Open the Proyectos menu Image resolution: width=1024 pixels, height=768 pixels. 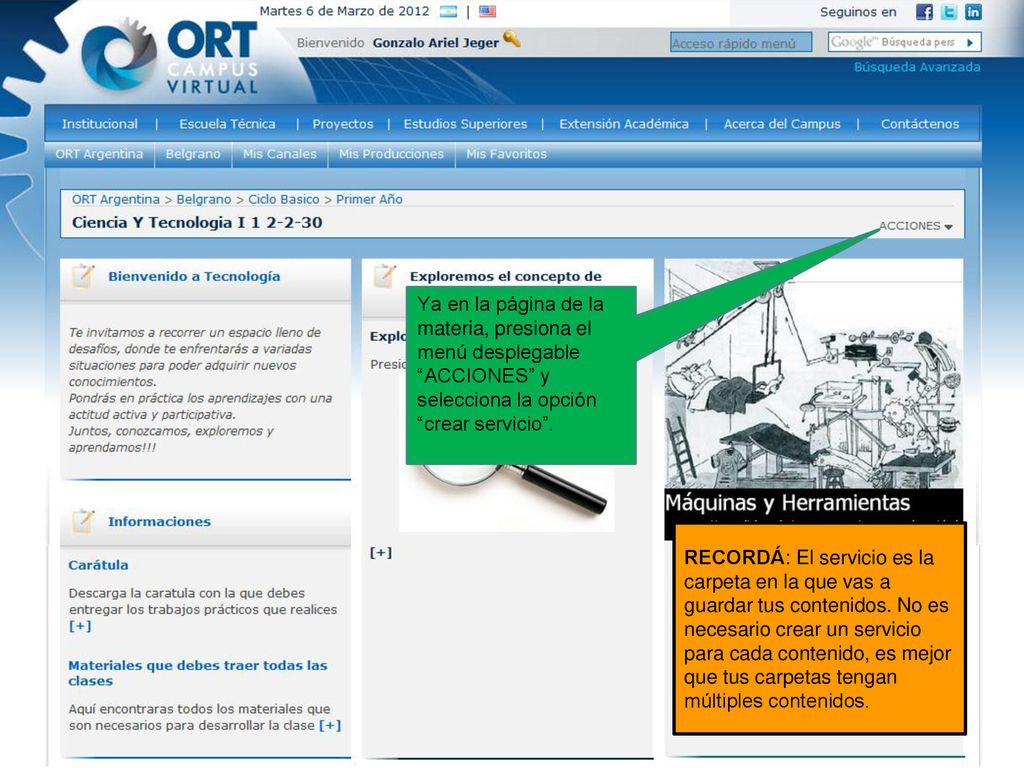[343, 123]
